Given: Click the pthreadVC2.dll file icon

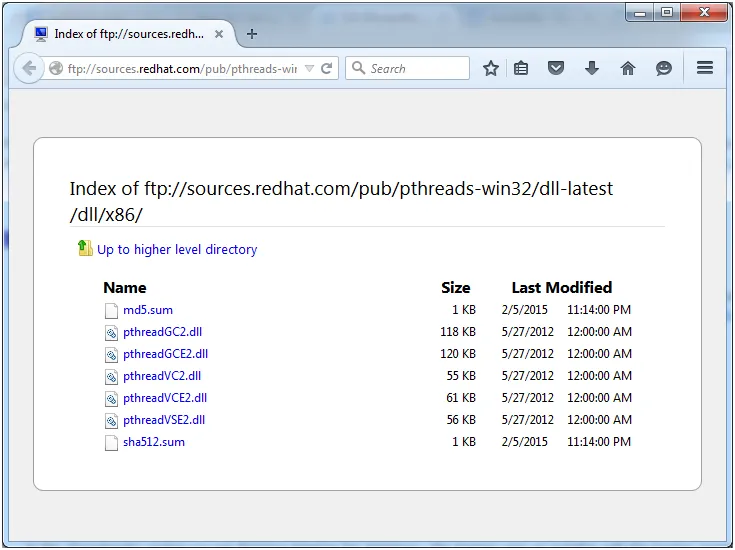Looking at the screenshot, I should click(111, 377).
